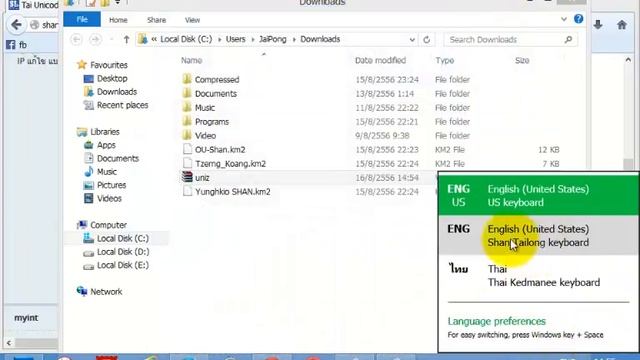
Task: Open Favourites in navigation pane
Action: pyautogui.click(x=109, y=65)
